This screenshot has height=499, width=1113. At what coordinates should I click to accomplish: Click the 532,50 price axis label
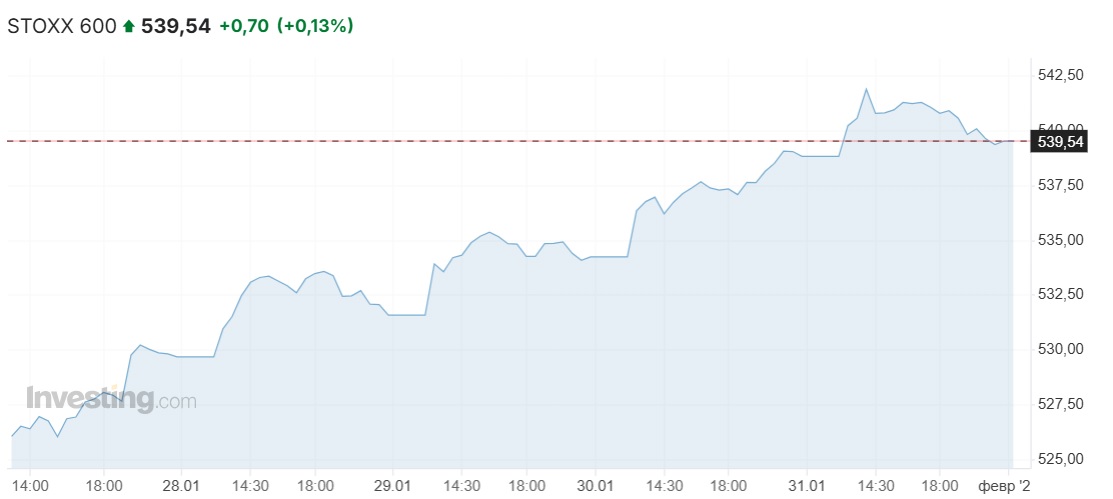click(x=1060, y=295)
